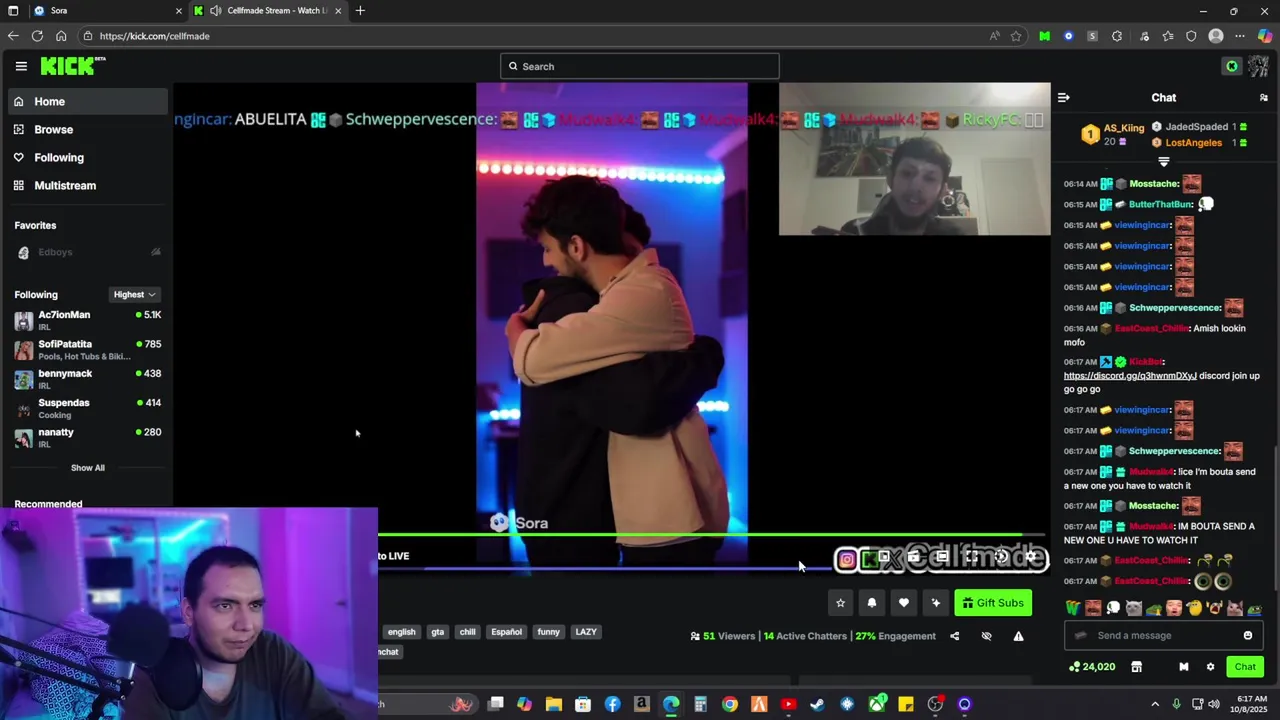
Task: Open browser Settings and more menu
Action: 1240,36
